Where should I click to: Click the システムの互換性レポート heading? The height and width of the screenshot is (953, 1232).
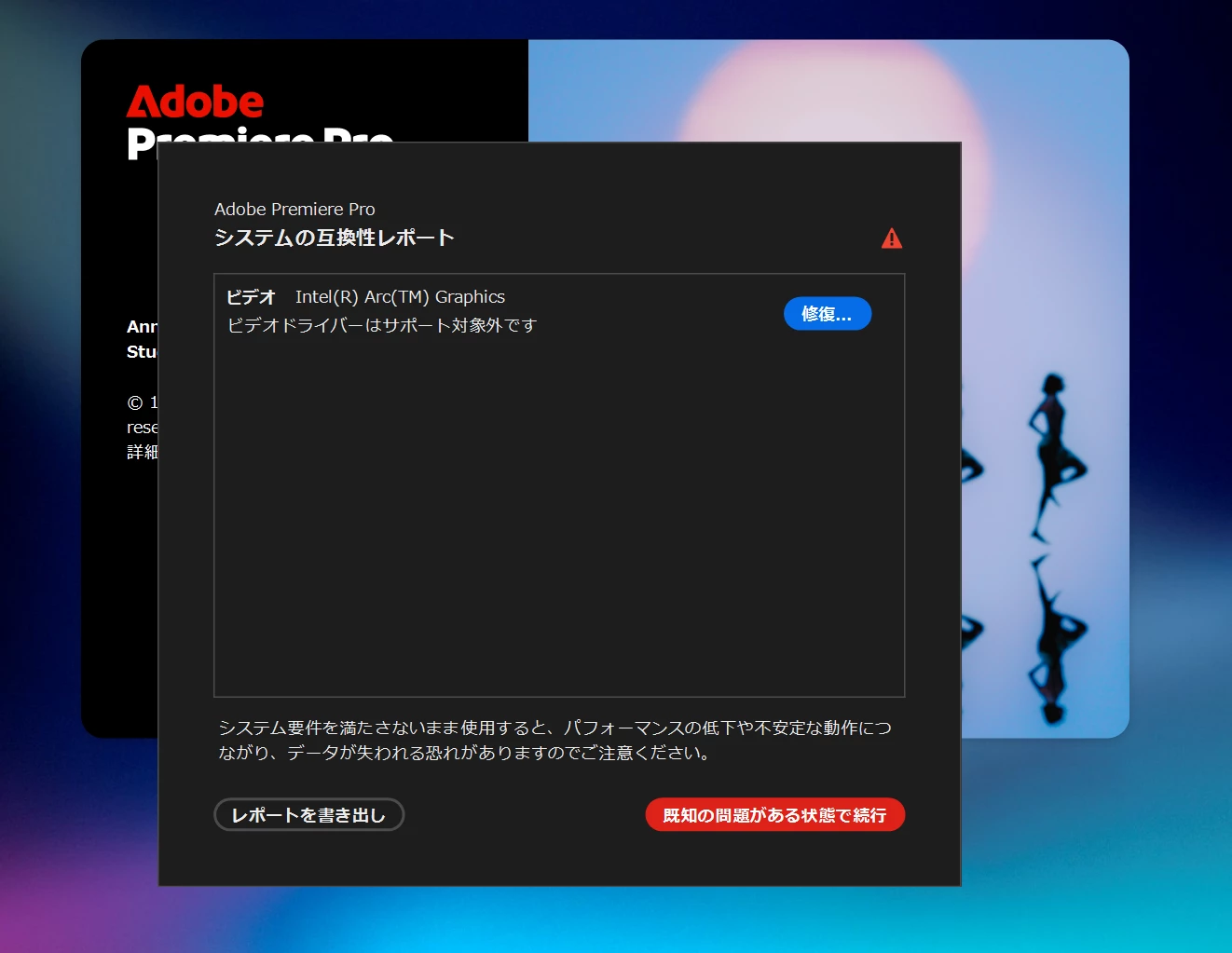pyautogui.click(x=334, y=238)
